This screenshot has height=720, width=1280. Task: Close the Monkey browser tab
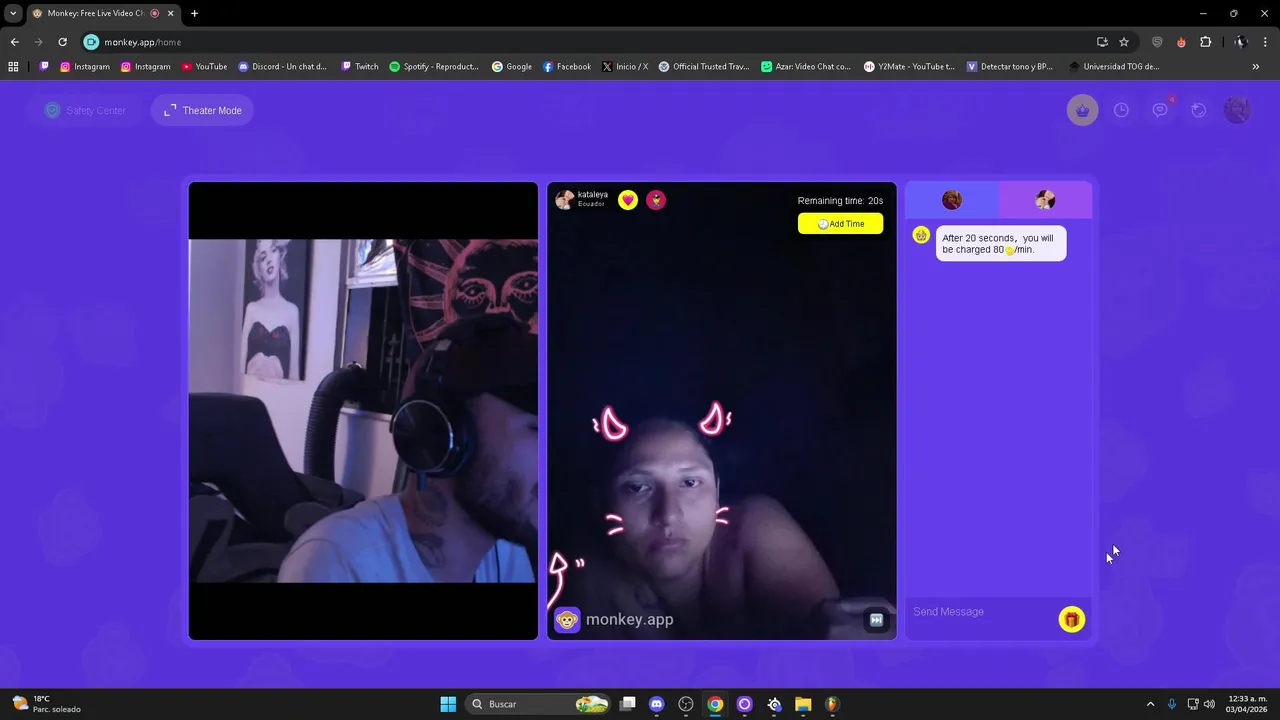pyautogui.click(x=170, y=13)
